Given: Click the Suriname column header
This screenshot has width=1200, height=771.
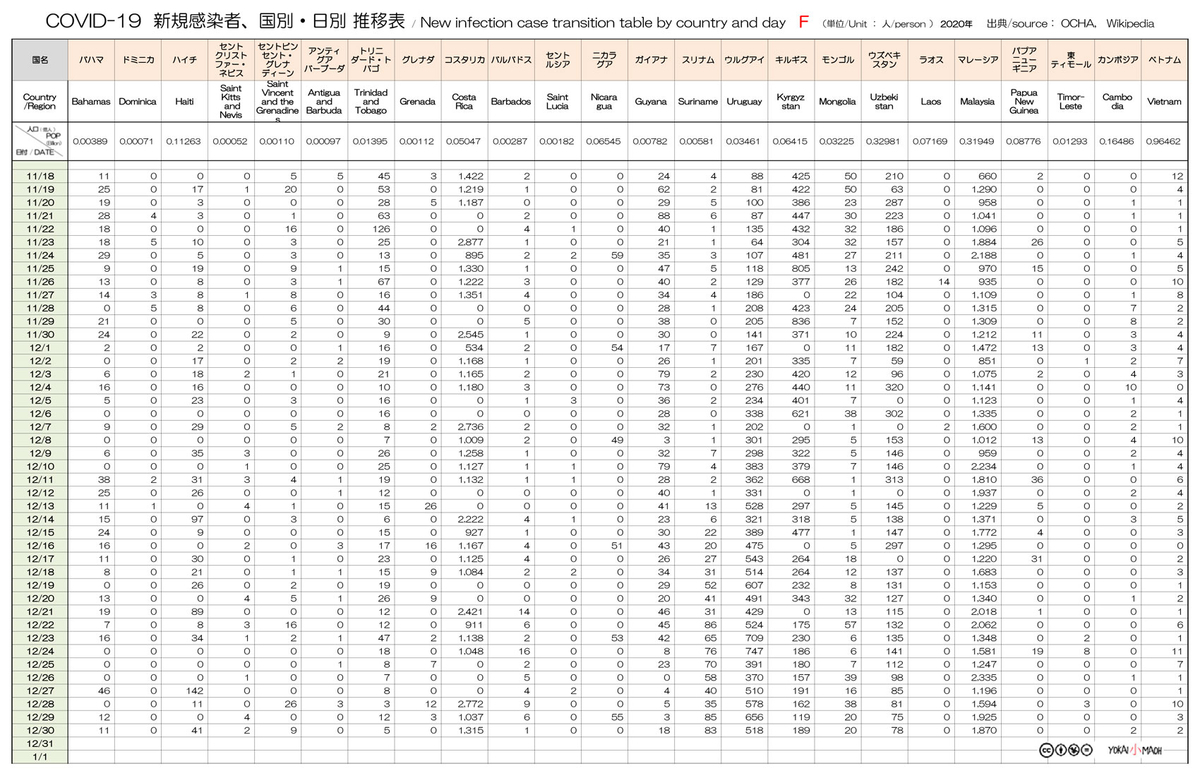Looking at the screenshot, I should (697, 102).
